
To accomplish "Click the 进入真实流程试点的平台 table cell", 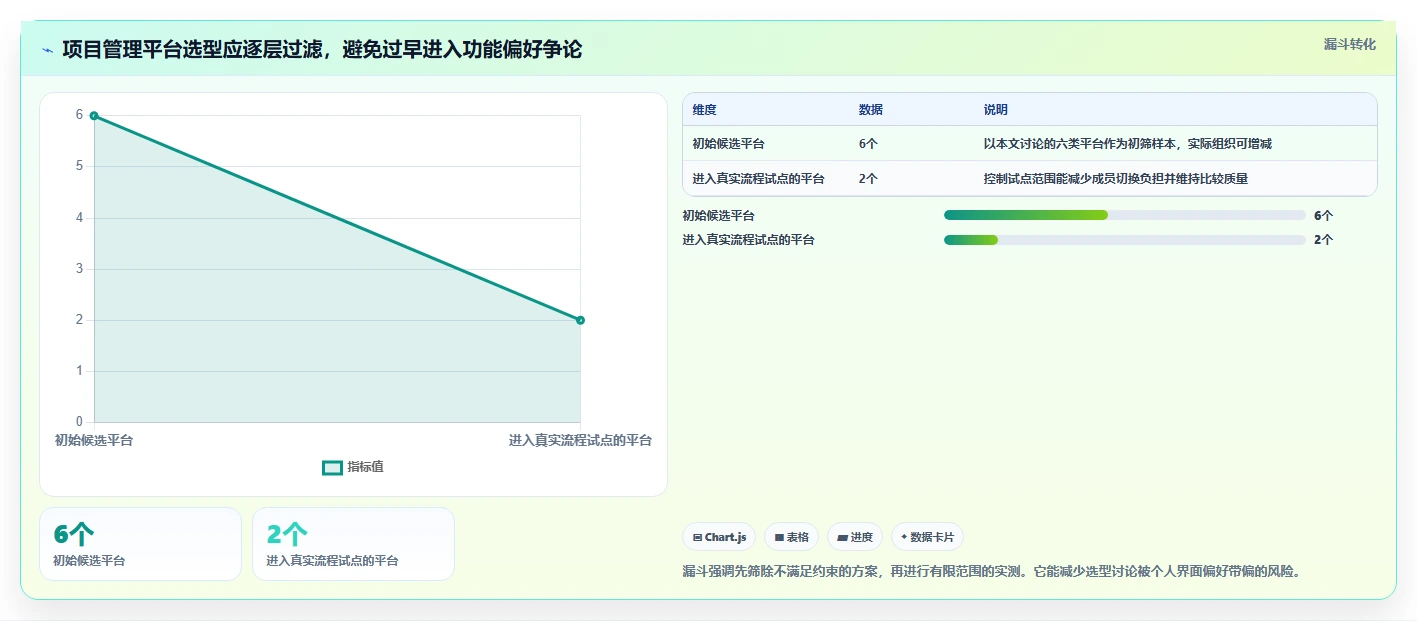I will [x=759, y=179].
